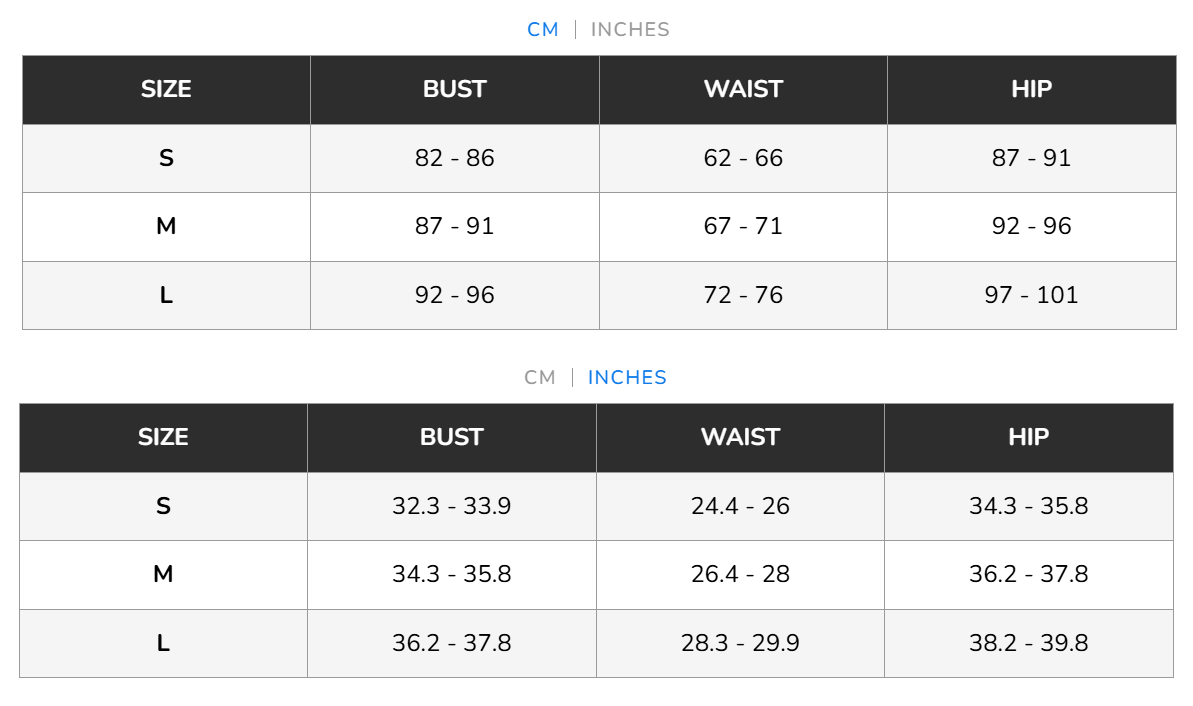Switch the inches chart to CM
Viewport: 1193px width, 706px height.
540,378
